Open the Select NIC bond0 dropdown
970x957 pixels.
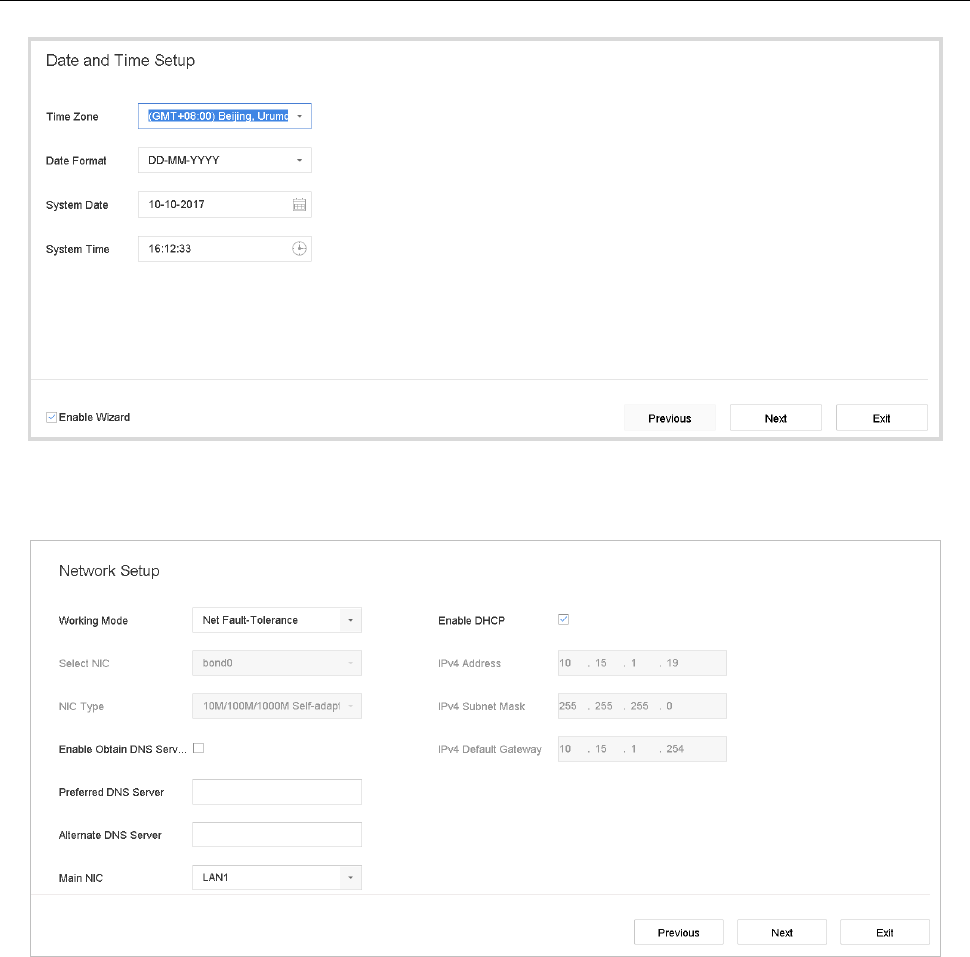click(350, 663)
